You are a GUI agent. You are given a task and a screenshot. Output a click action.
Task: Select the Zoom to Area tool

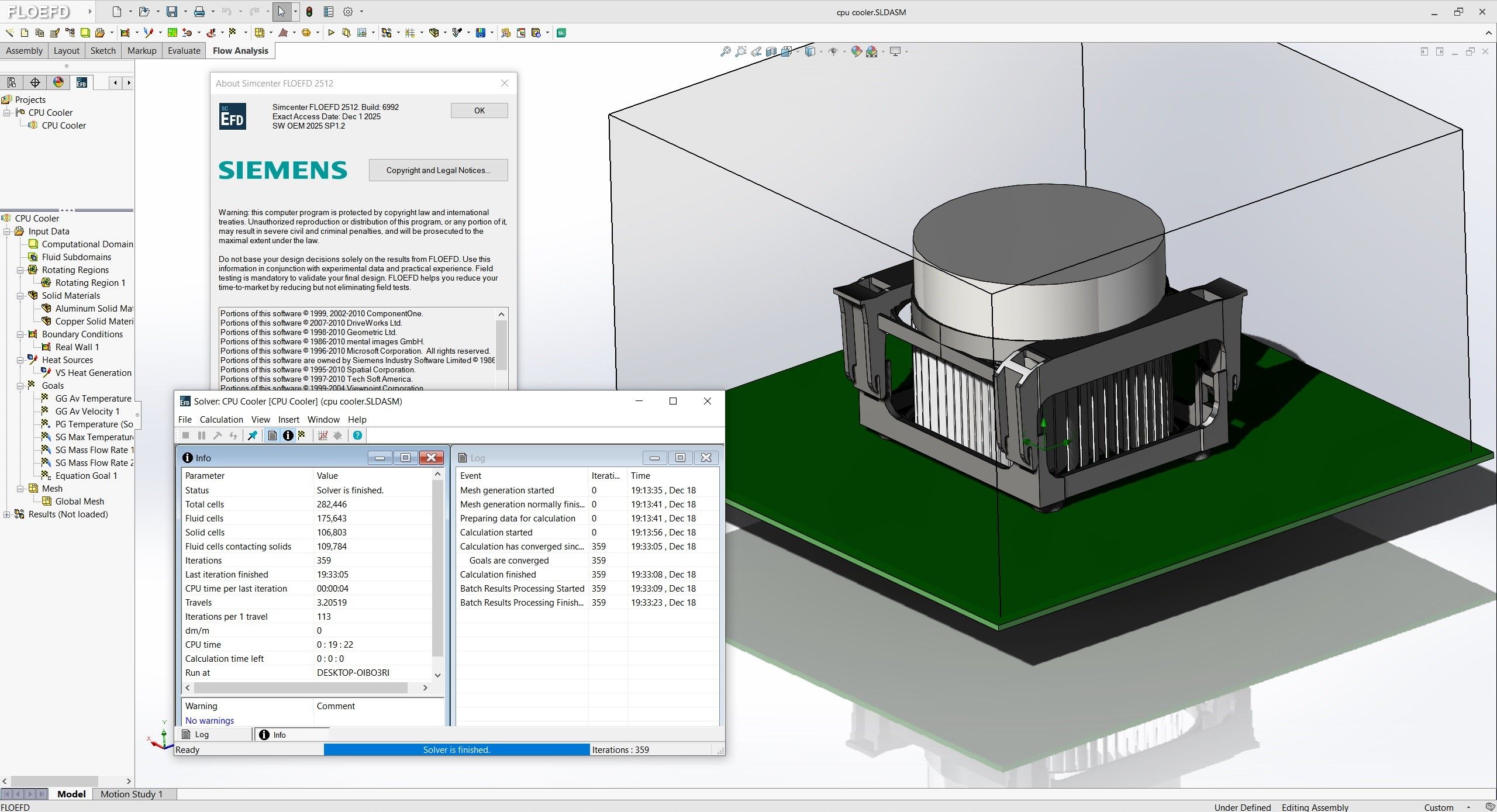[741, 51]
